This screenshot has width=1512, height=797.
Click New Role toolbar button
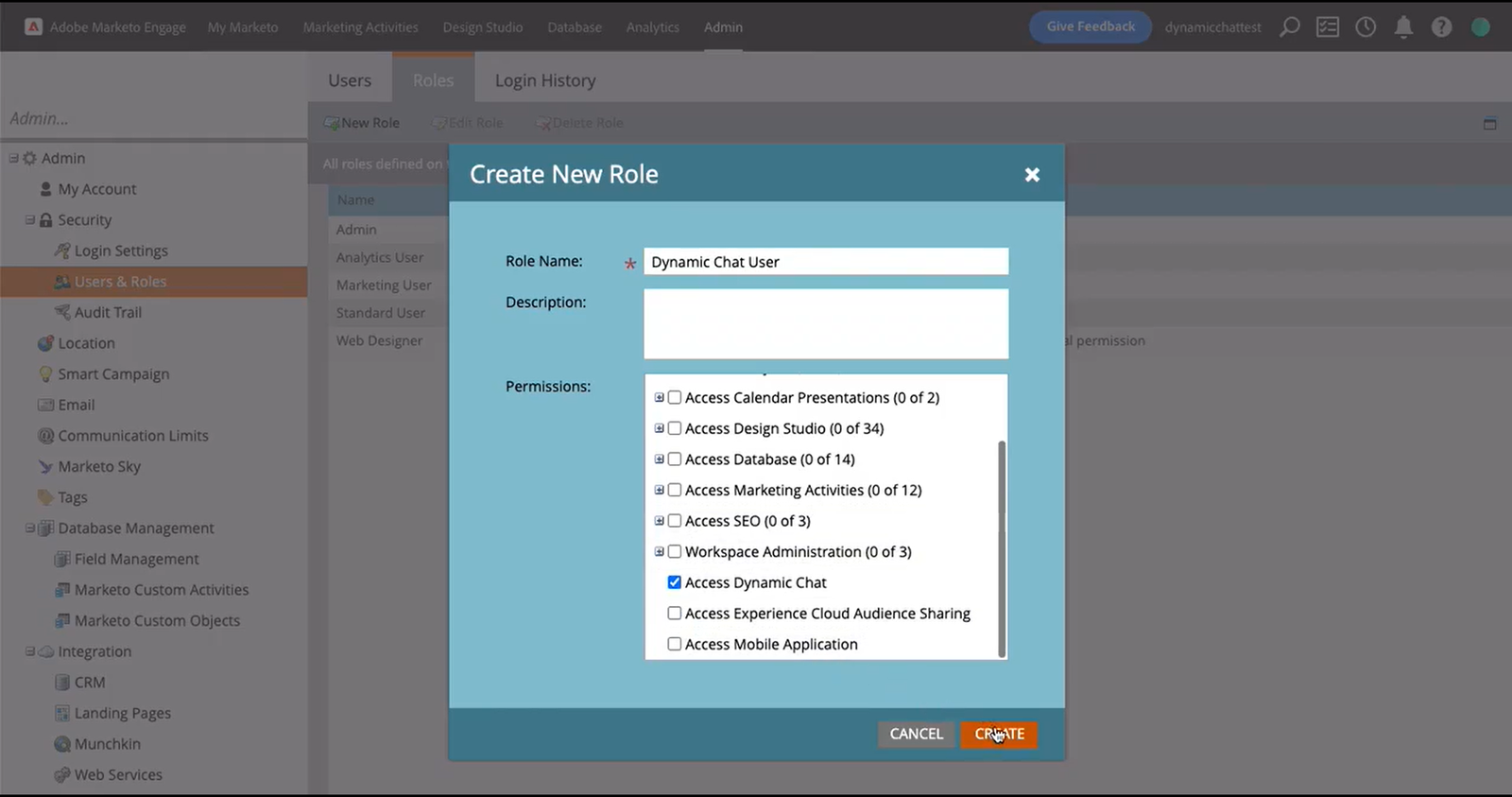362,123
